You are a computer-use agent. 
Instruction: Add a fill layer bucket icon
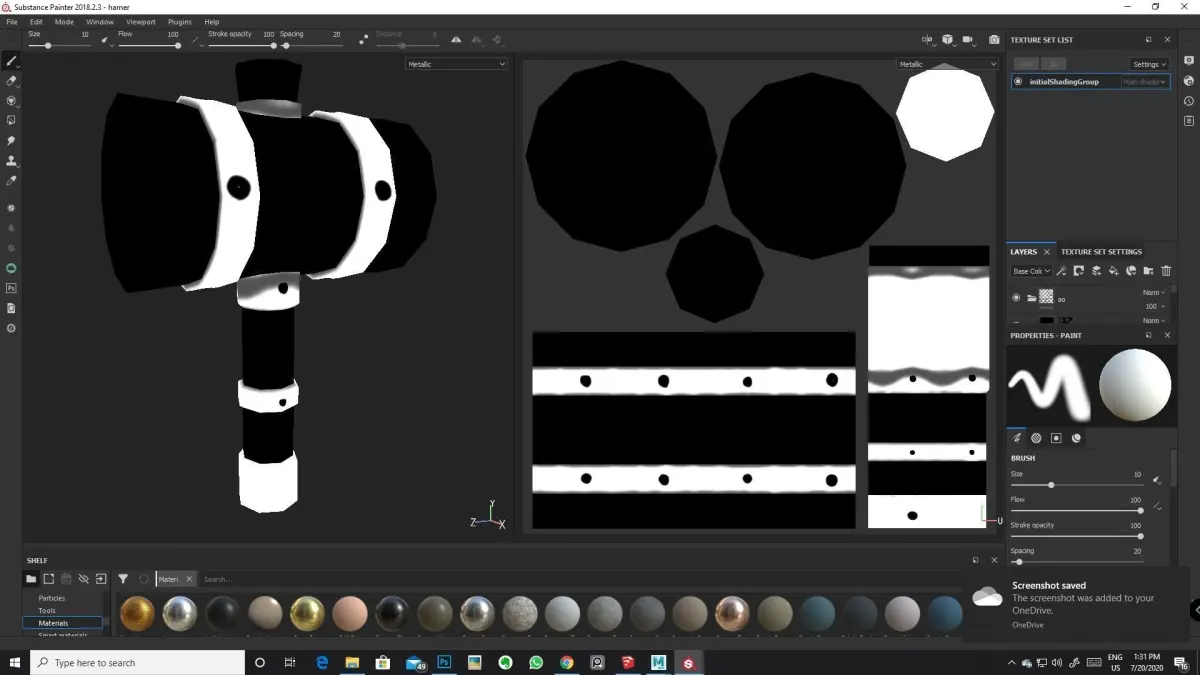click(1114, 271)
